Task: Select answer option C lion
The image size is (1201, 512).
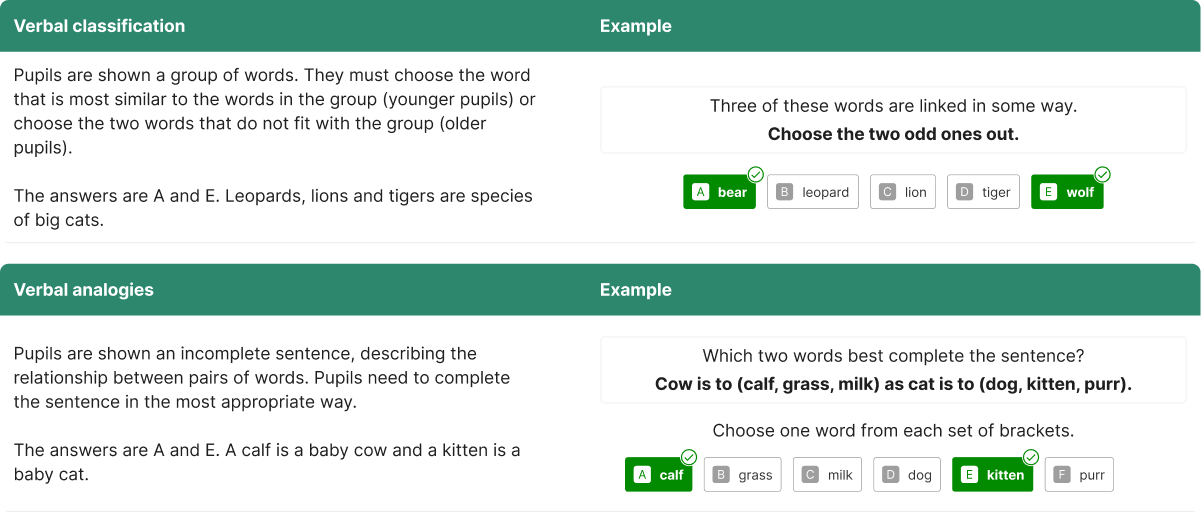Action: (903, 192)
